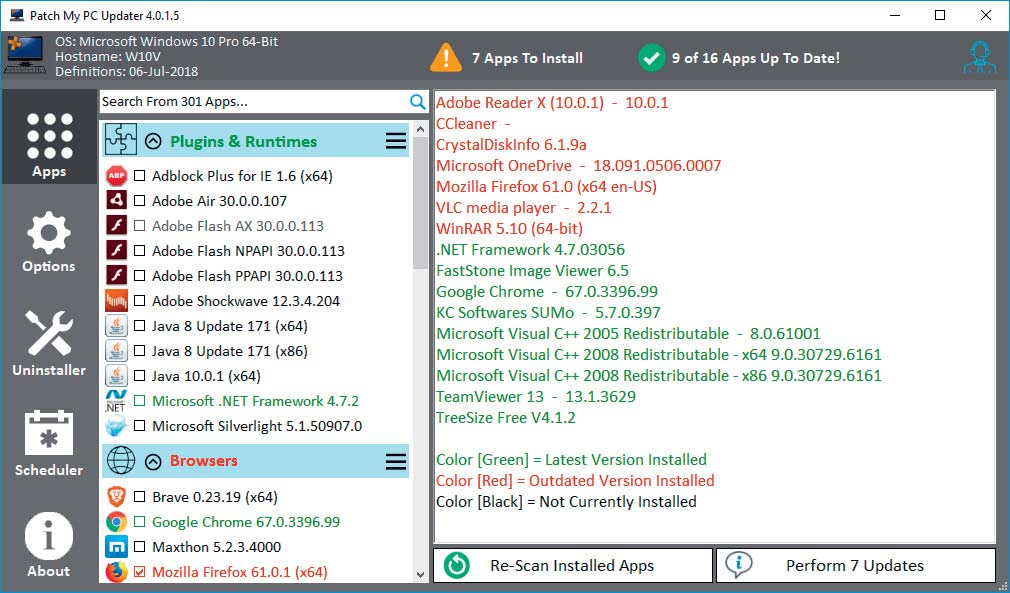This screenshot has height=593, width=1010.
Task: Open Plugins & Runtimes hamburger menu
Action: (x=395, y=141)
